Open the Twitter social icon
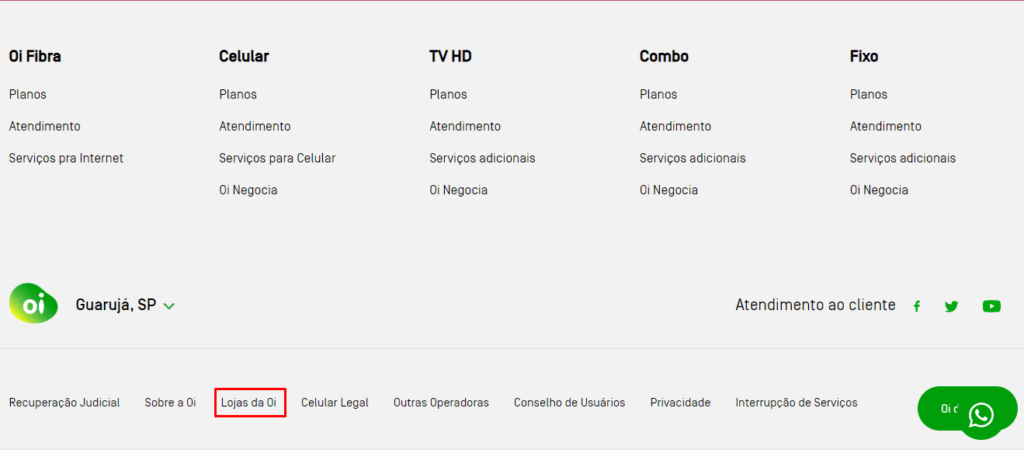Viewport: 1024px width, 450px height. 951,306
